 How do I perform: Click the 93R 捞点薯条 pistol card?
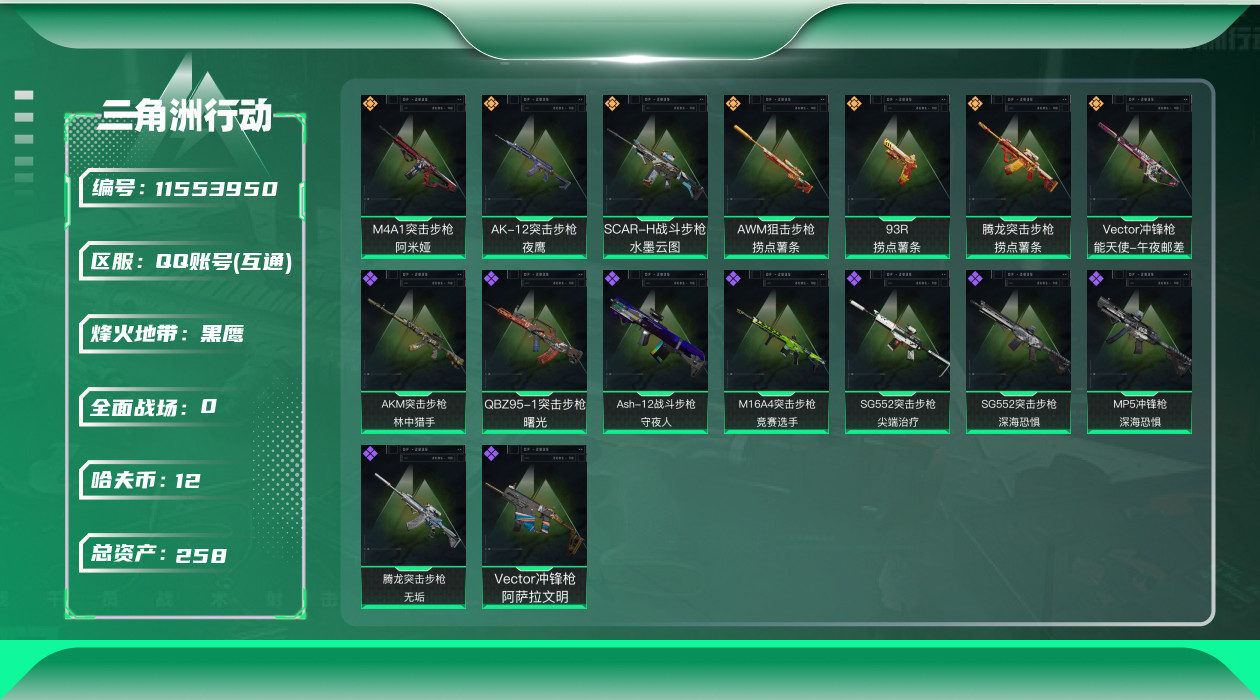[x=897, y=177]
